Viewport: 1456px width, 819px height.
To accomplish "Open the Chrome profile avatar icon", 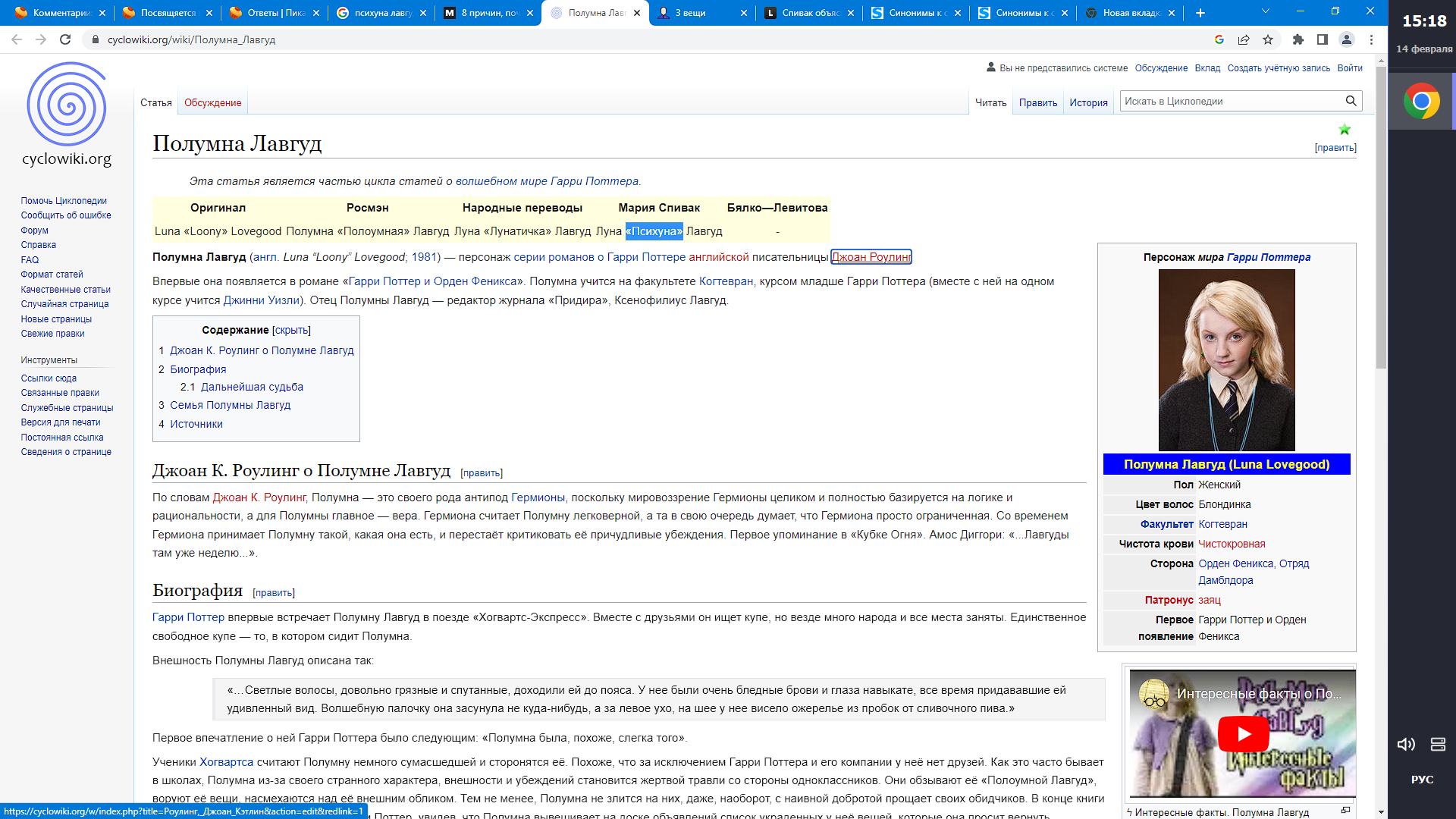I will pyautogui.click(x=1347, y=39).
